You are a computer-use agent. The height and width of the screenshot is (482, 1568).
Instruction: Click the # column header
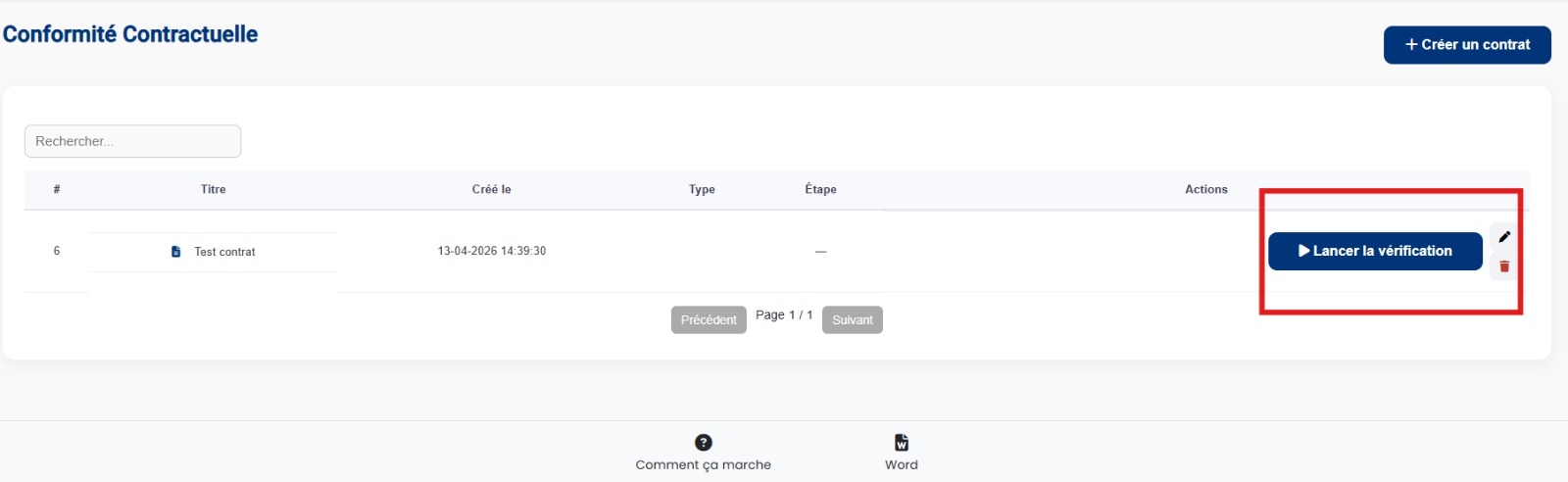[57, 190]
